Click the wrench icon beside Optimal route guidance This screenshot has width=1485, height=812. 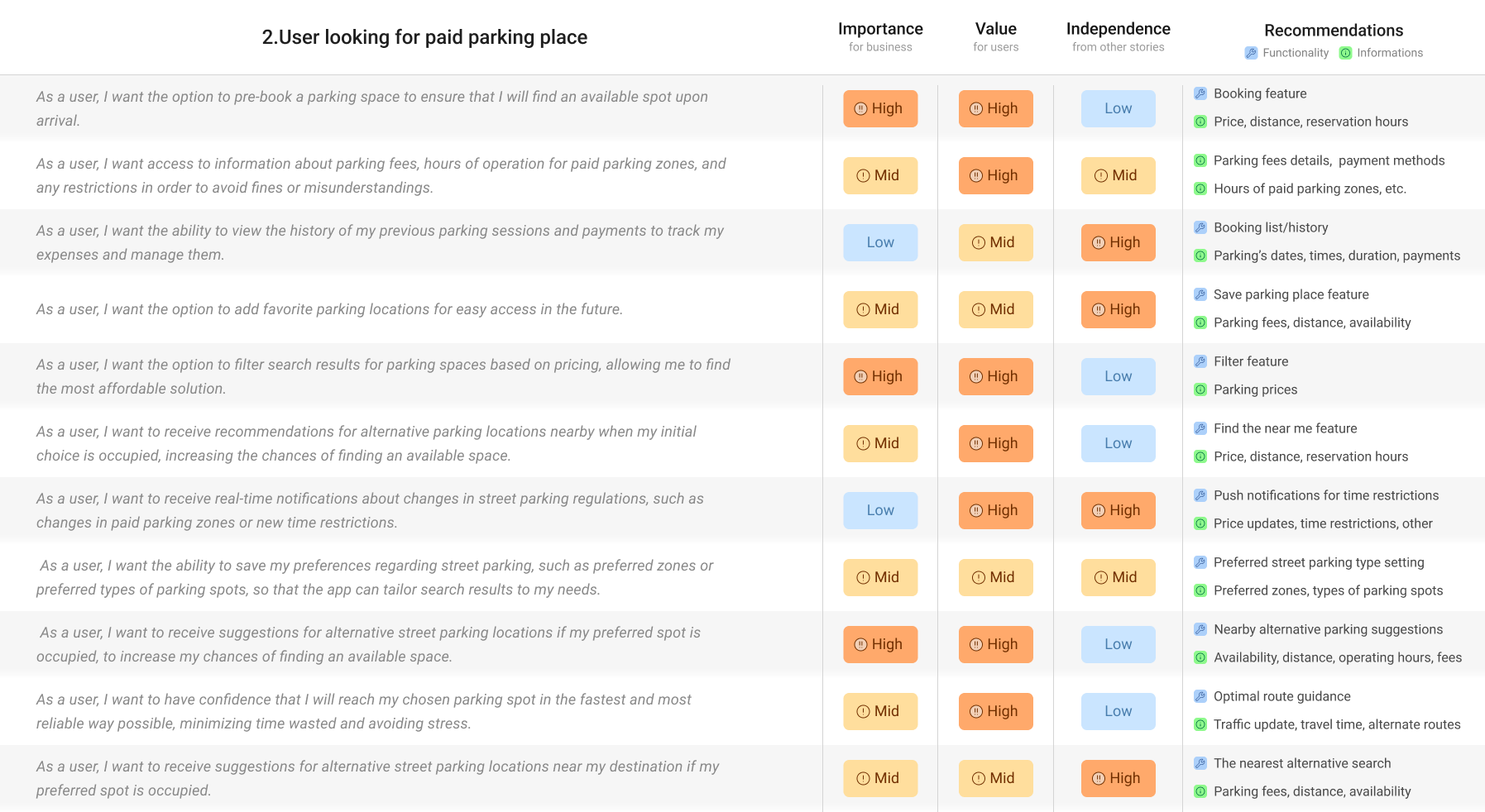(1200, 696)
